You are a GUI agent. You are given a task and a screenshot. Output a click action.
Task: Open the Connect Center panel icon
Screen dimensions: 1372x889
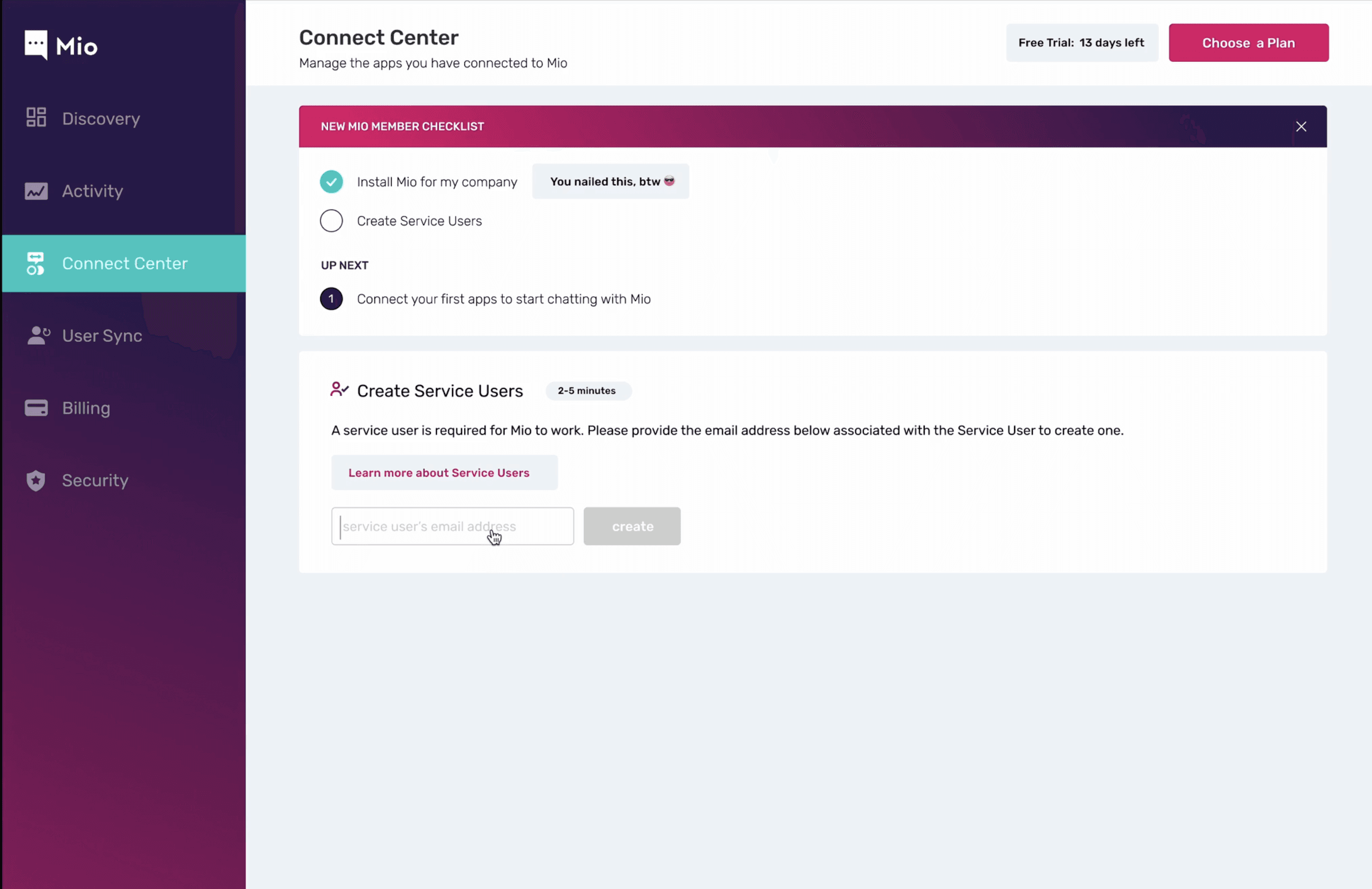[x=36, y=262]
